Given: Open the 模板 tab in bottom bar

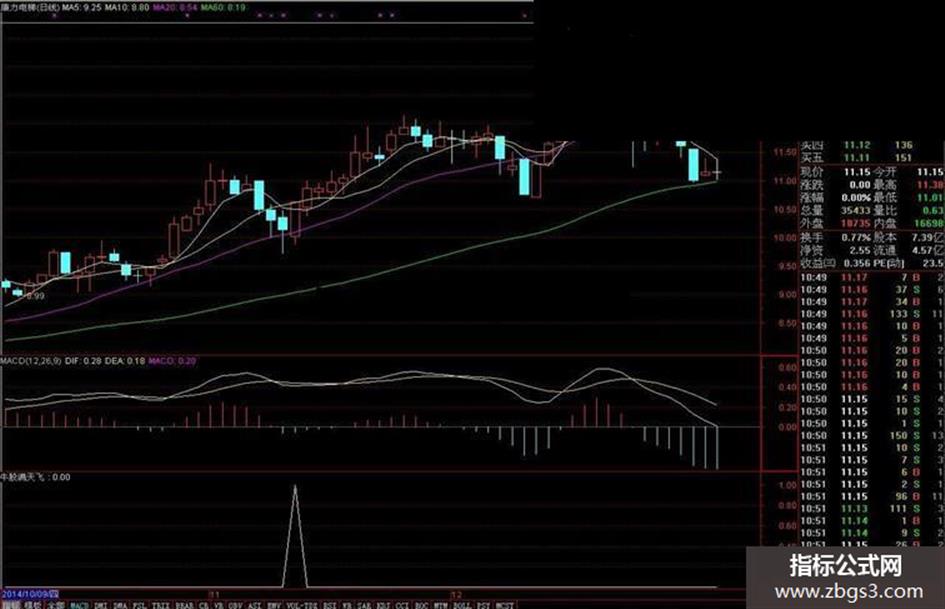Looking at the screenshot, I should coord(33,605).
